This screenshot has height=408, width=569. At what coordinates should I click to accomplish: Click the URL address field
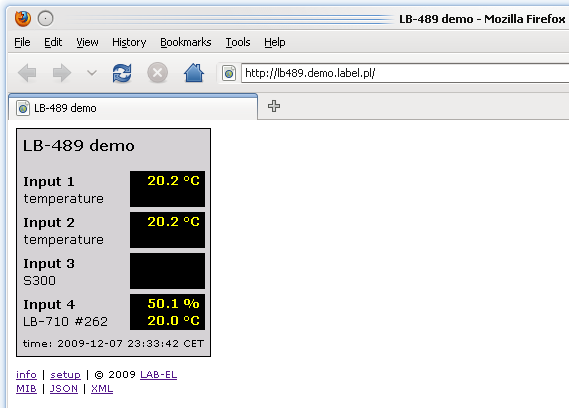click(405, 73)
